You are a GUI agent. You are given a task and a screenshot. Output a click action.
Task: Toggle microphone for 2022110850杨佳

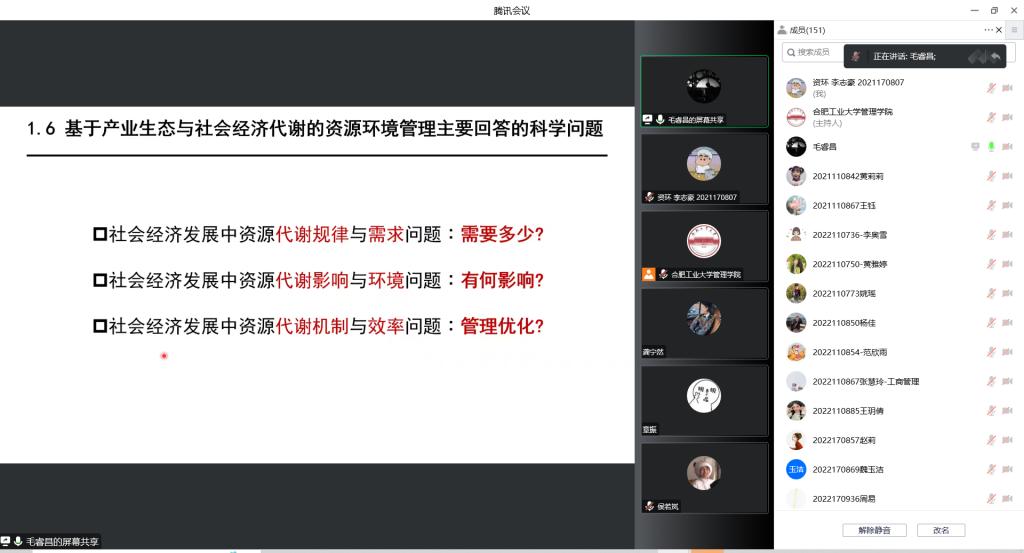point(991,323)
